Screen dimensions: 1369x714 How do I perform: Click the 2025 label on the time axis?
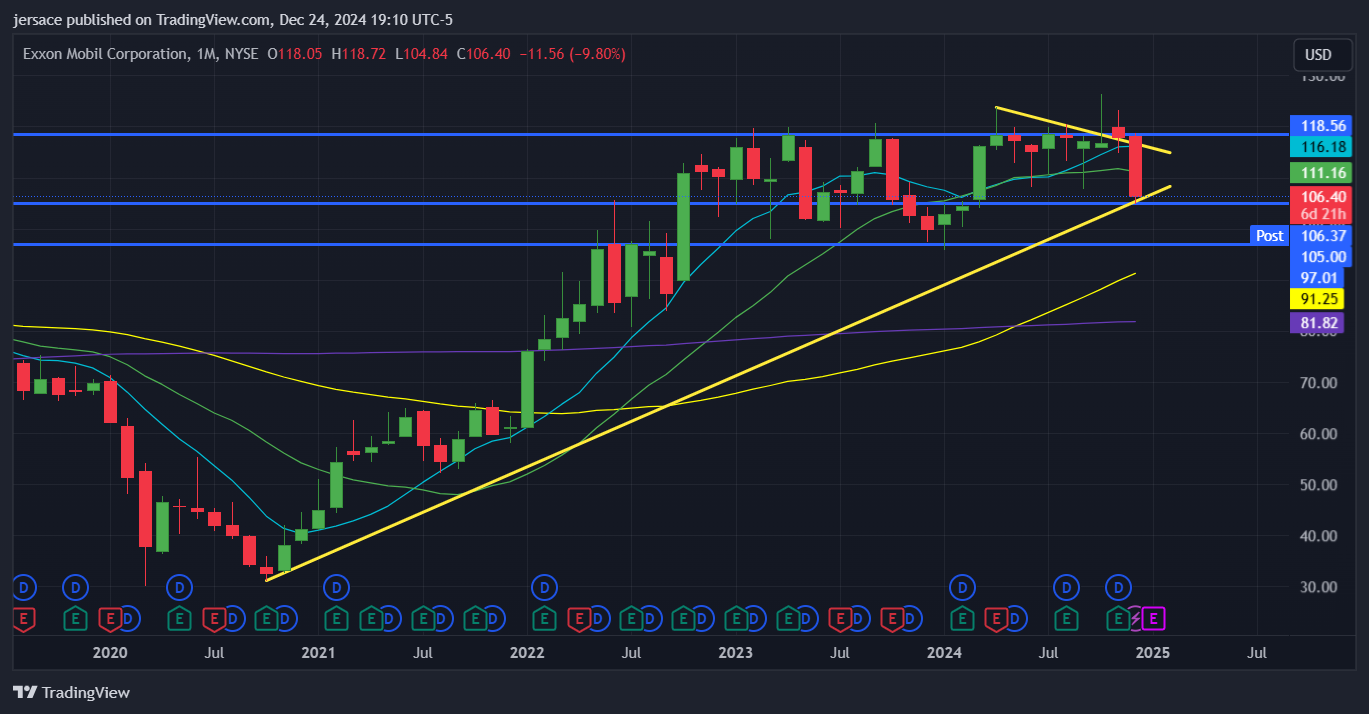pyautogui.click(x=1153, y=653)
